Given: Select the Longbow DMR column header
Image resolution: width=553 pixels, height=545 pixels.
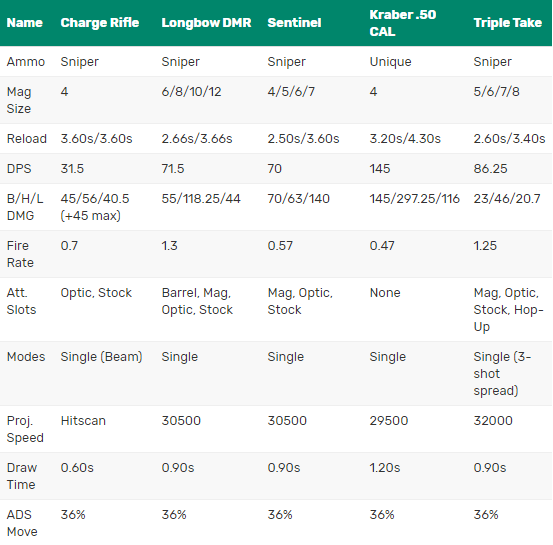Looking at the screenshot, I should tap(206, 23).
